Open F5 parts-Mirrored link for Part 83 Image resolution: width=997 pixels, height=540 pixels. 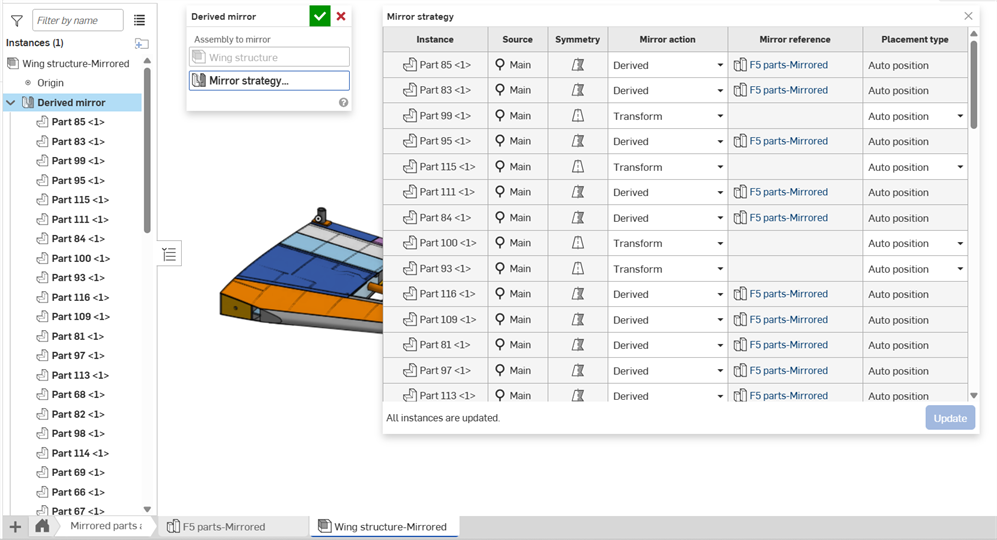pyautogui.click(x=788, y=90)
